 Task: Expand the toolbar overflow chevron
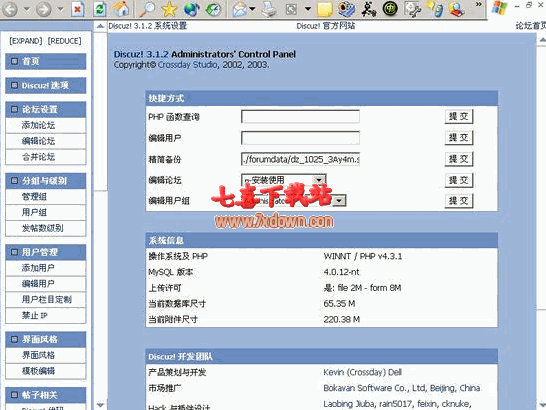pos(479,4)
